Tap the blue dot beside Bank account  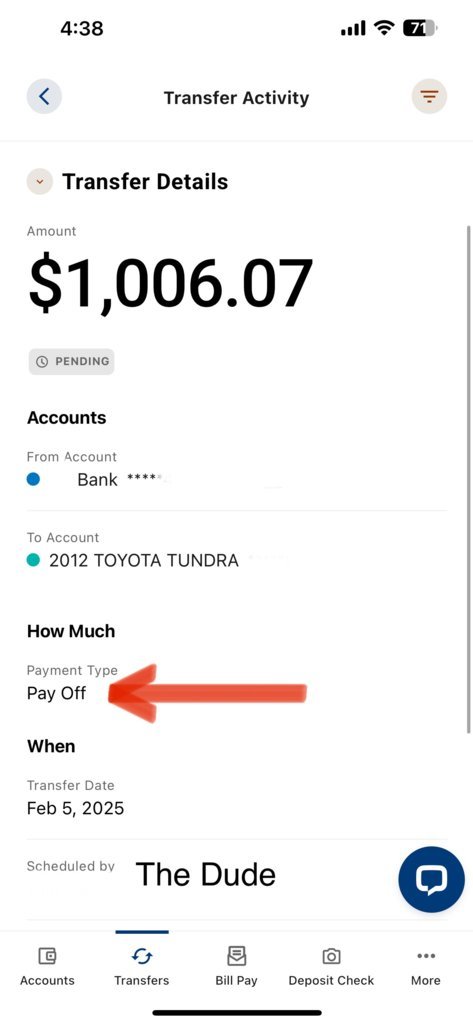coord(33,480)
